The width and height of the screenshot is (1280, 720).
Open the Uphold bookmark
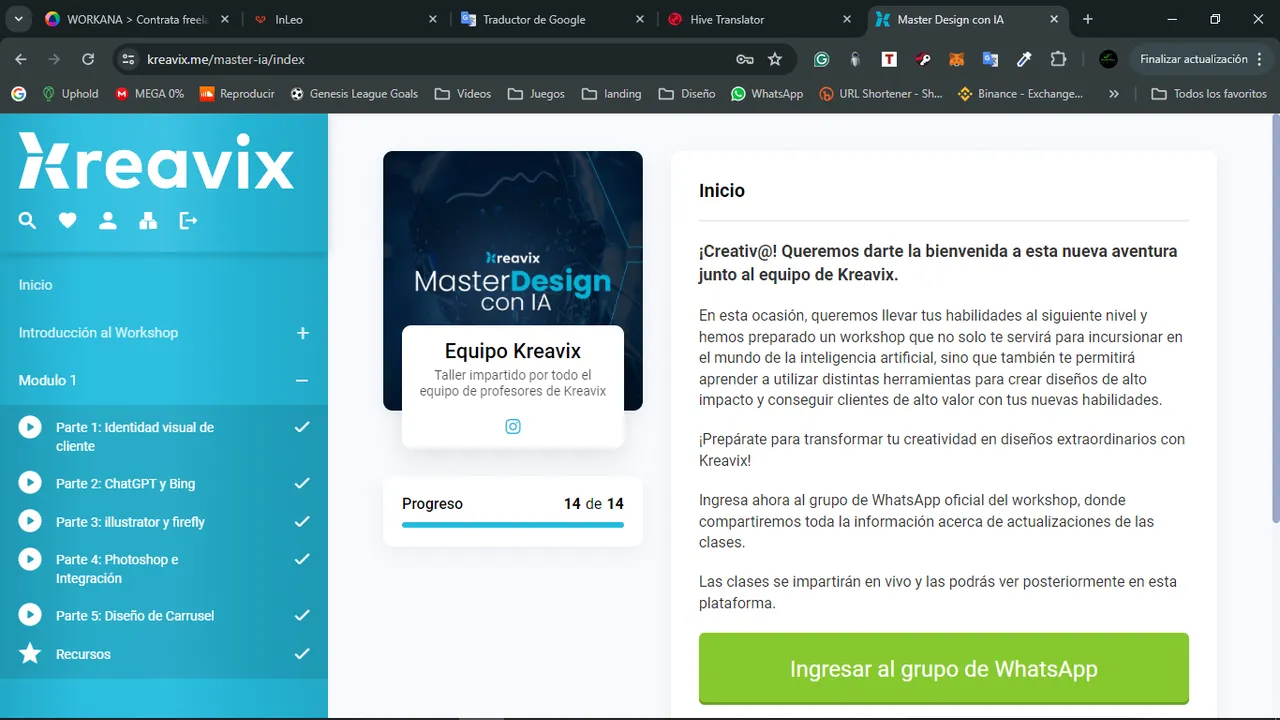pos(69,93)
